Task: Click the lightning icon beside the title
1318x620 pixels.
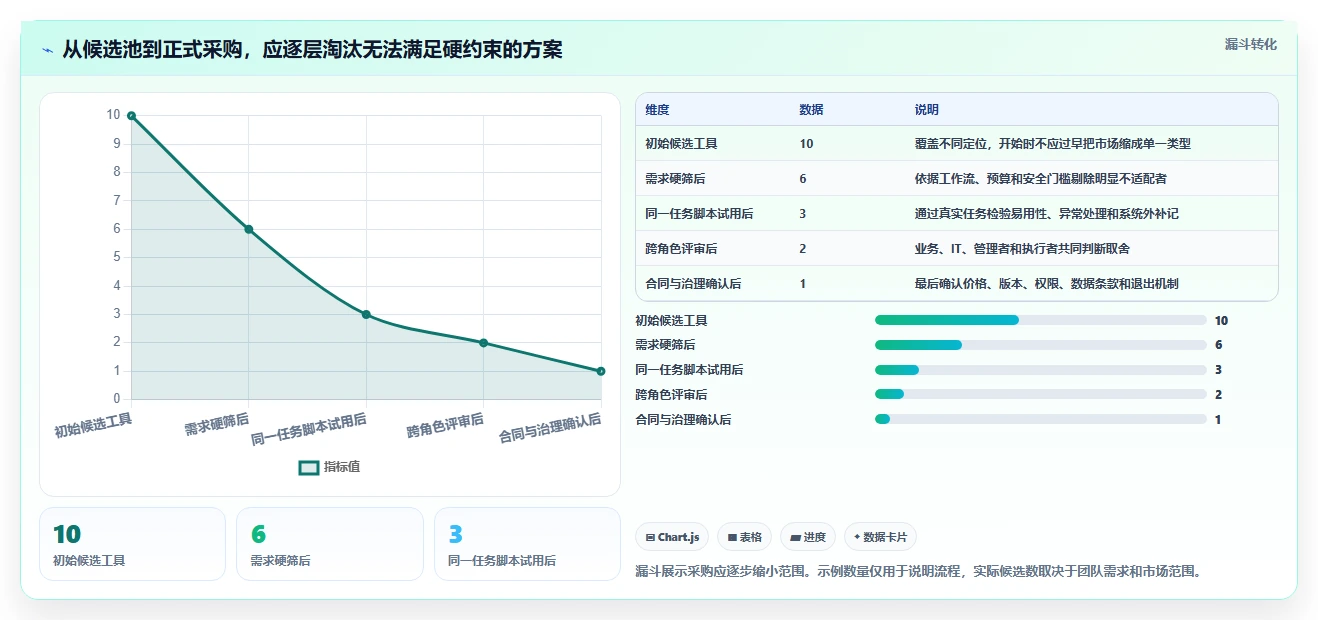Action: [x=47, y=50]
